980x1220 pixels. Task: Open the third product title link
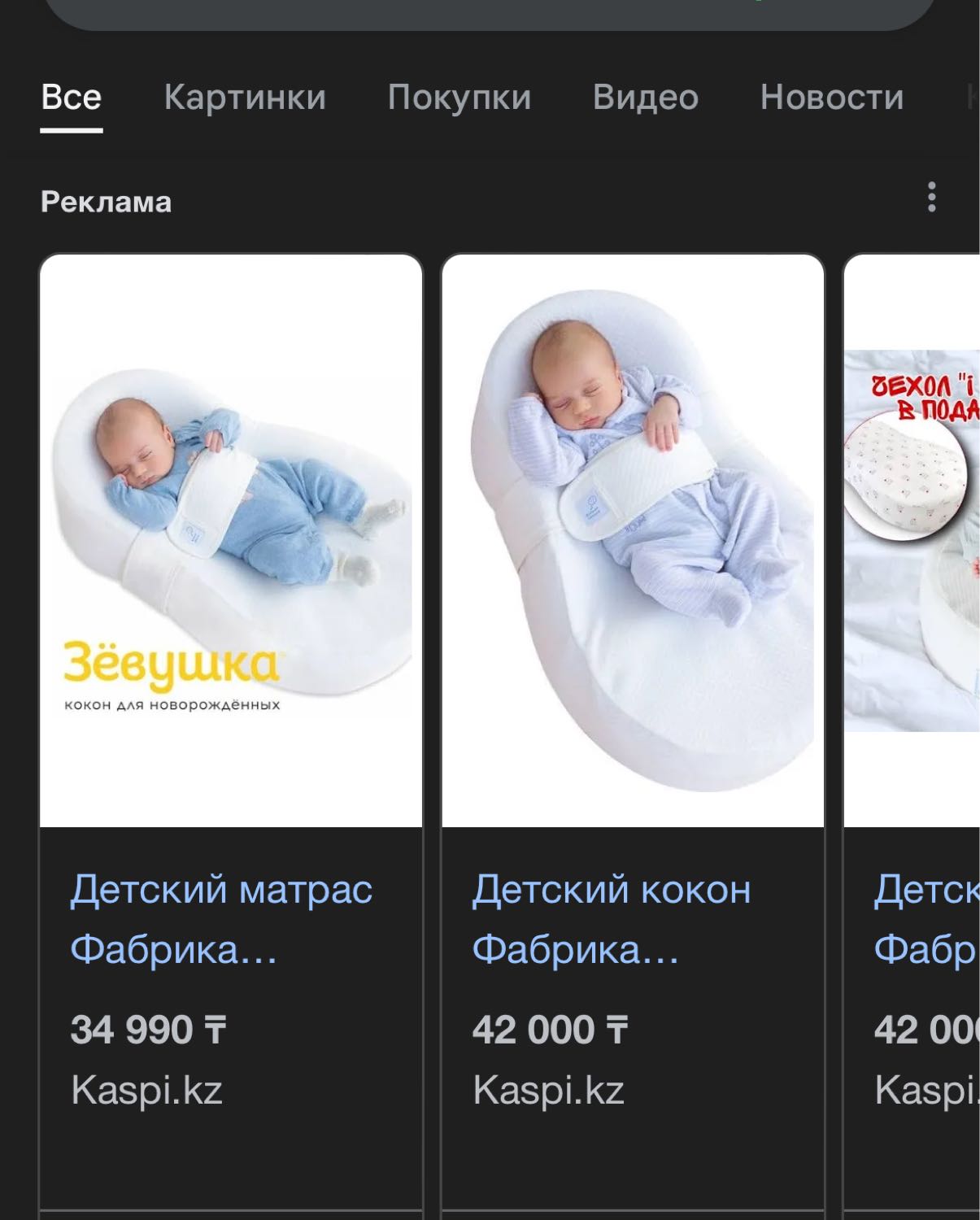(926, 919)
